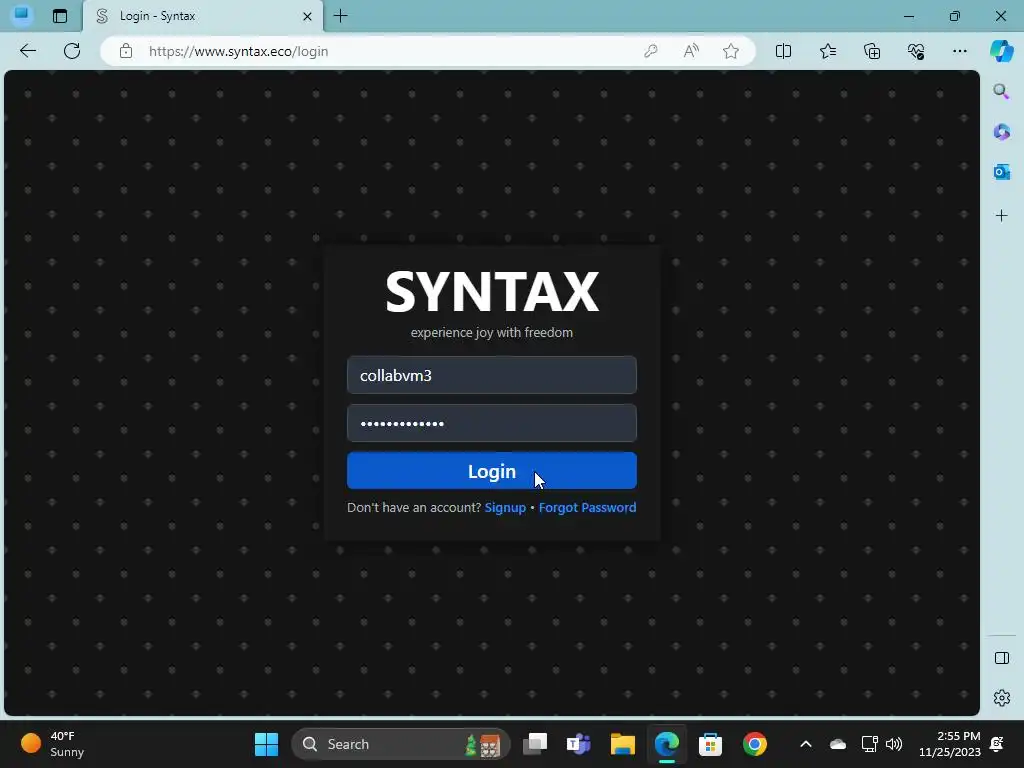Open Edge profile icon
This screenshot has height=768, width=1024.
pos(21,15)
